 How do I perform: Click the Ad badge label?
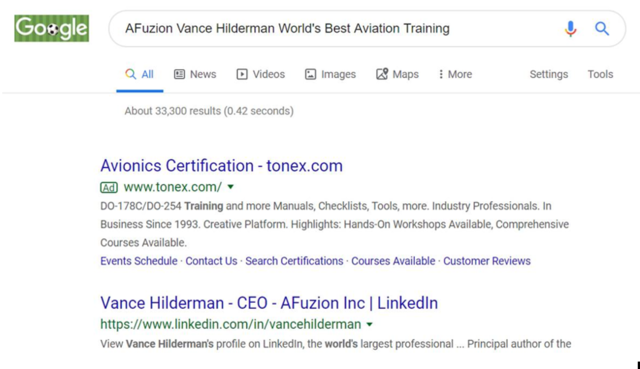point(109,187)
